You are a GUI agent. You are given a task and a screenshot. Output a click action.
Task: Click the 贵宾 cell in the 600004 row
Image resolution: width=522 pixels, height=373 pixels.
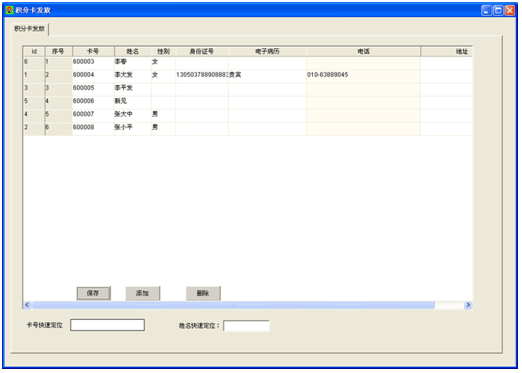267,75
